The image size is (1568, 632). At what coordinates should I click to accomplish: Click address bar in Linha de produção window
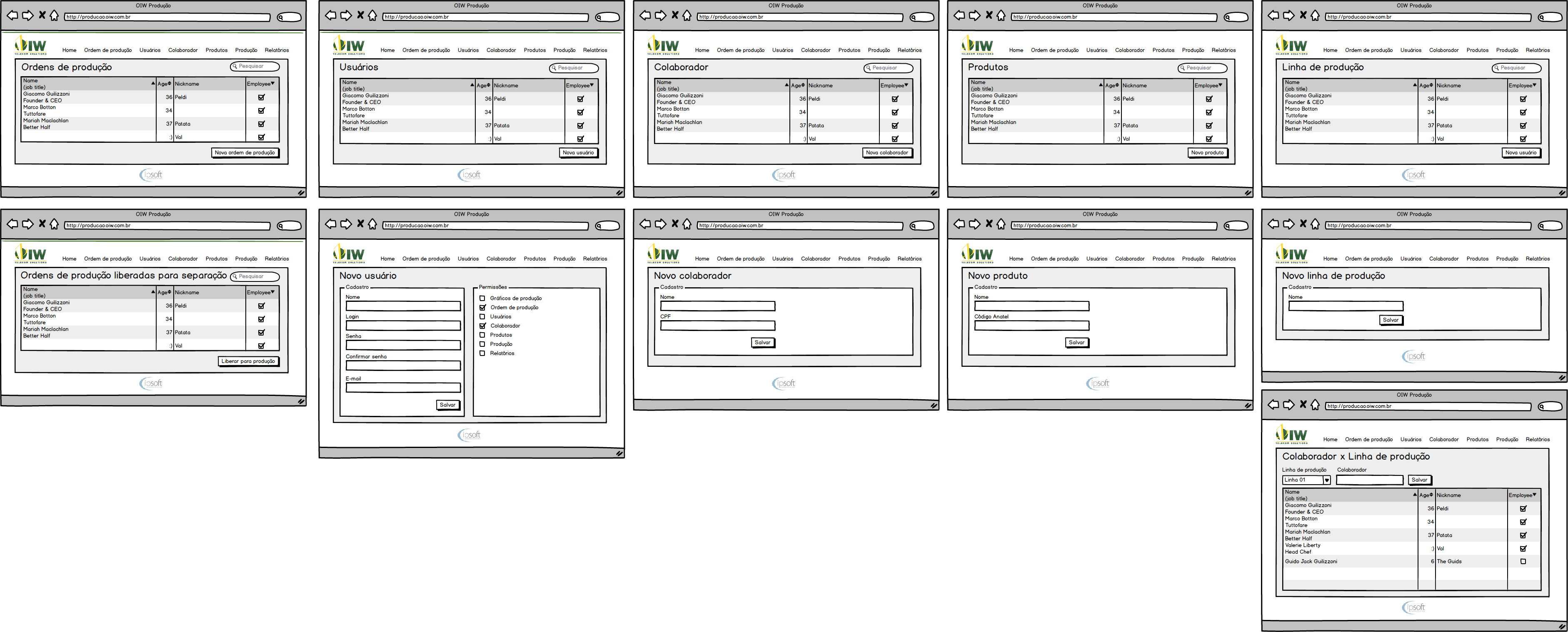[x=1428, y=17]
